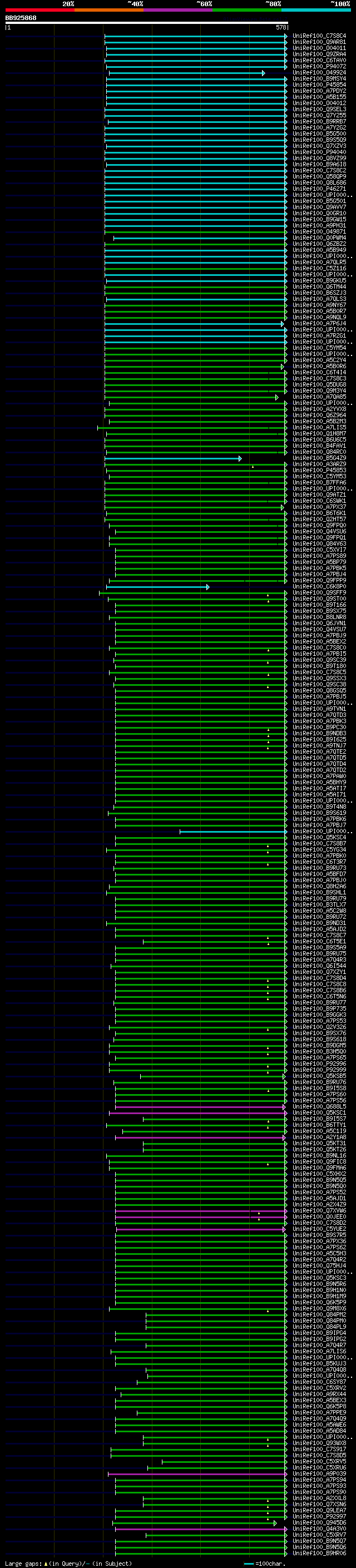
Task: Select the UniRef100_Q9SFF9 label
Action: pos(319,592)
